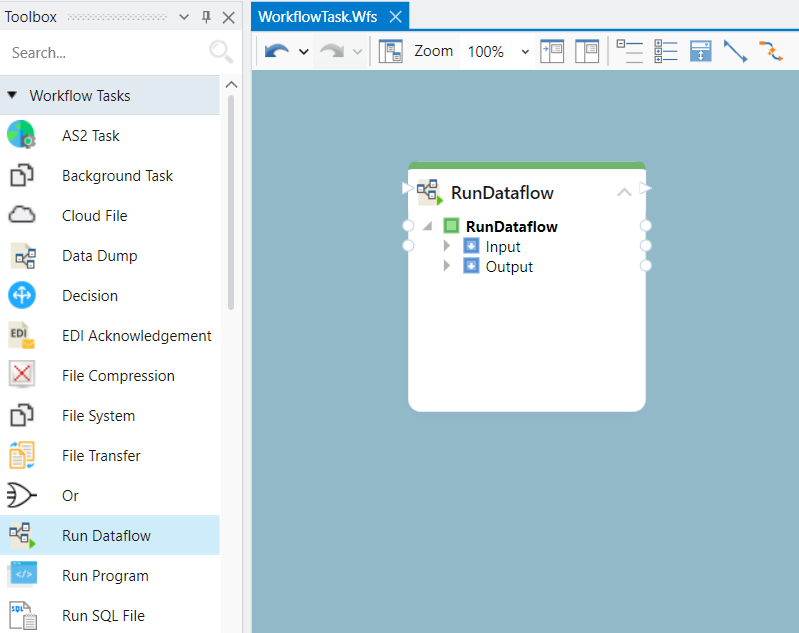799x633 pixels.
Task: Toggle the Toolbox pin (auto-hide) button
Action: pos(207,17)
